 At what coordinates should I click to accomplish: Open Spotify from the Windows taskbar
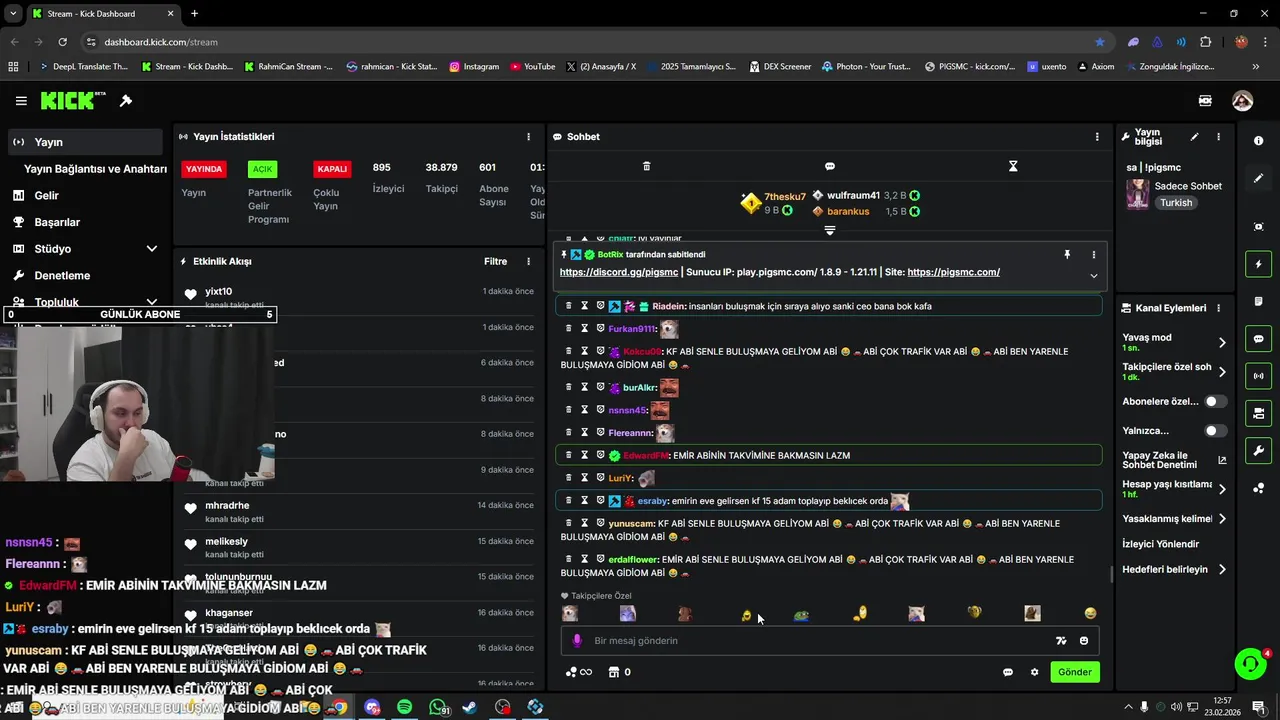404,707
